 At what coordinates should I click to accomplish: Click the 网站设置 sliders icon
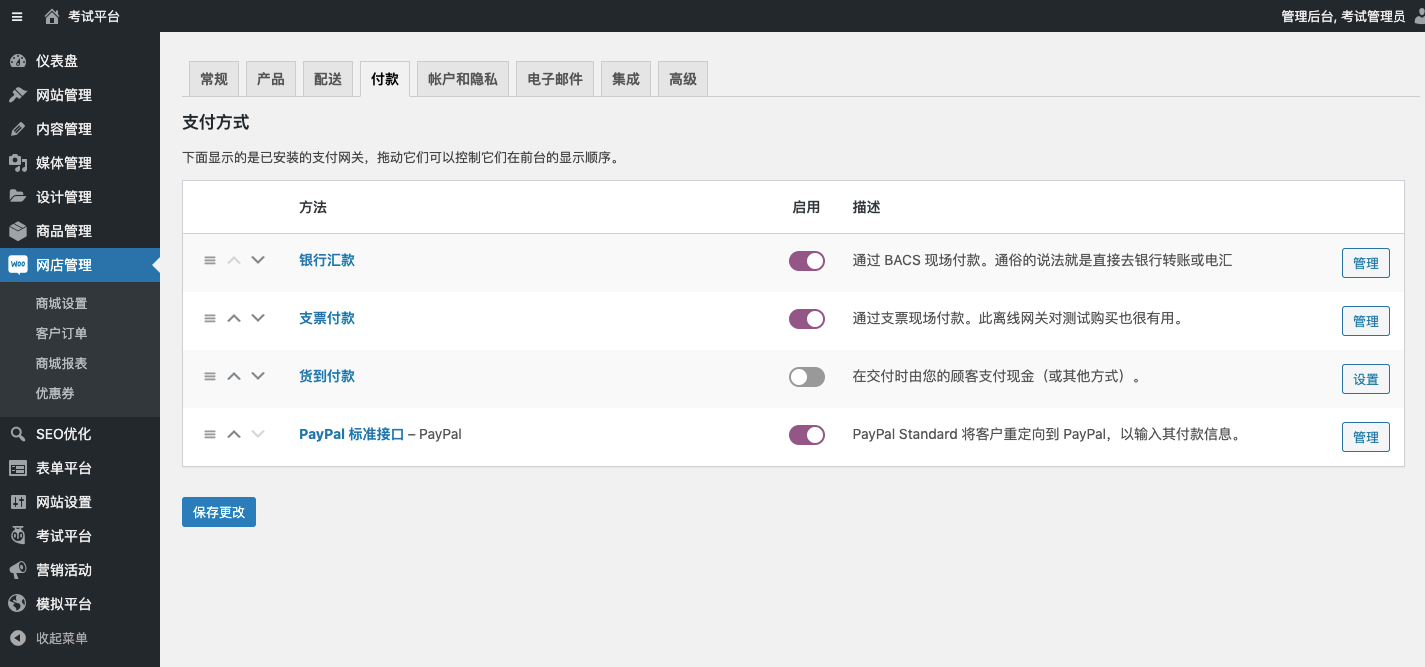(18, 502)
